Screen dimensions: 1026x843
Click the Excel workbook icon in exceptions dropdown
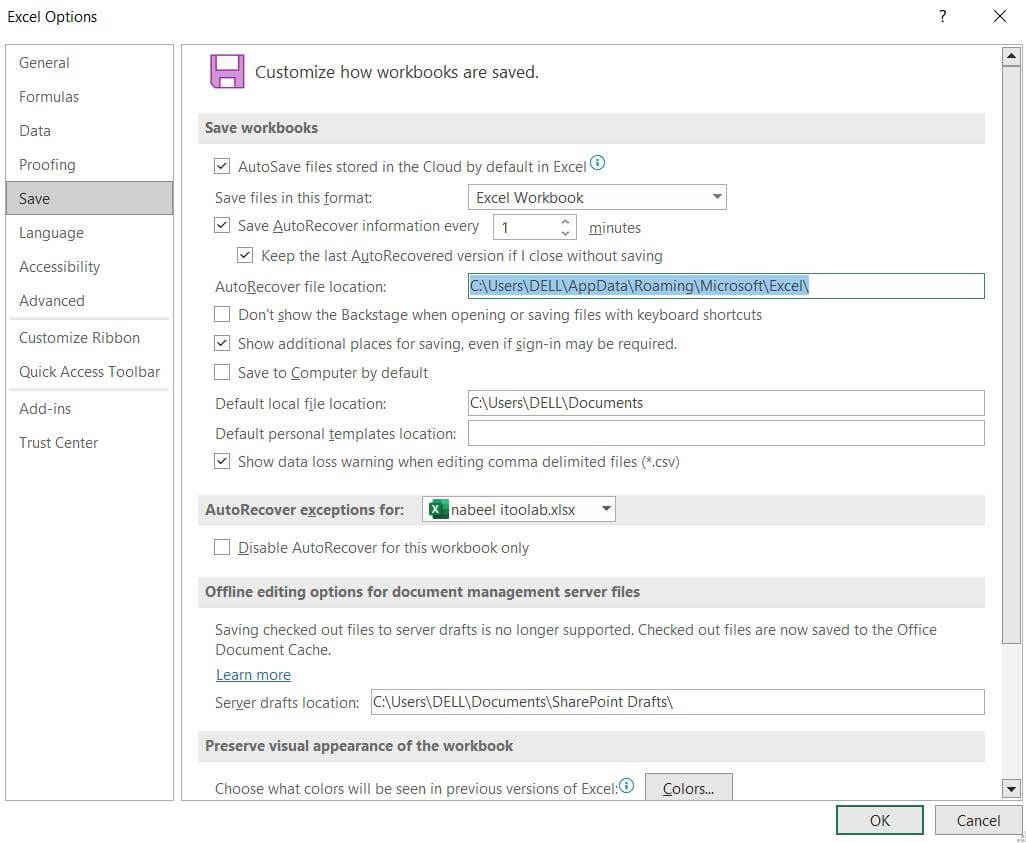coord(437,509)
